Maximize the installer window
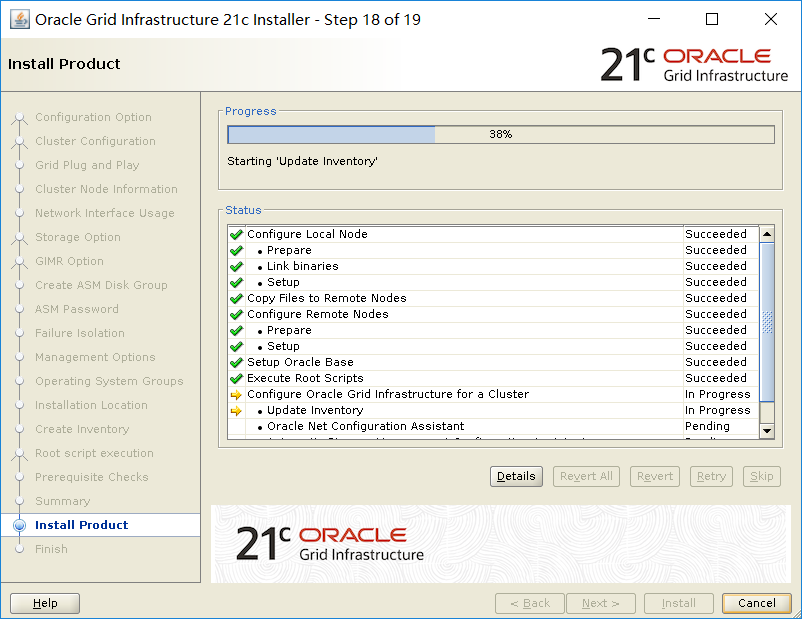 pos(711,19)
